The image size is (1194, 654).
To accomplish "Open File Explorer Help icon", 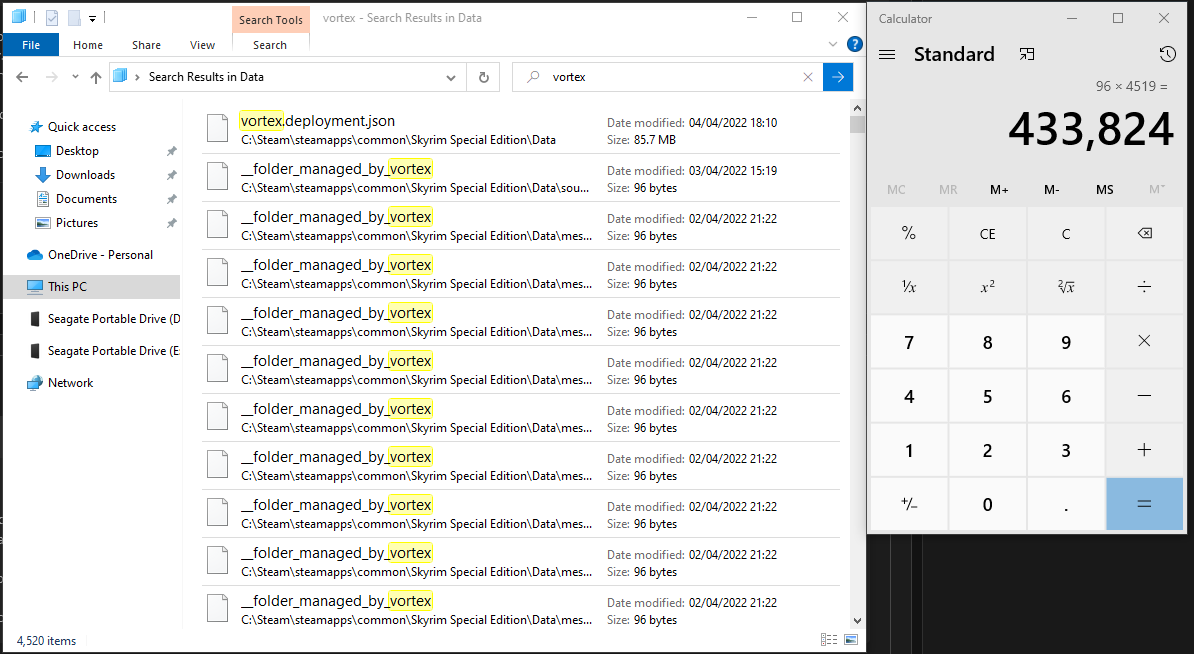I will [x=854, y=44].
